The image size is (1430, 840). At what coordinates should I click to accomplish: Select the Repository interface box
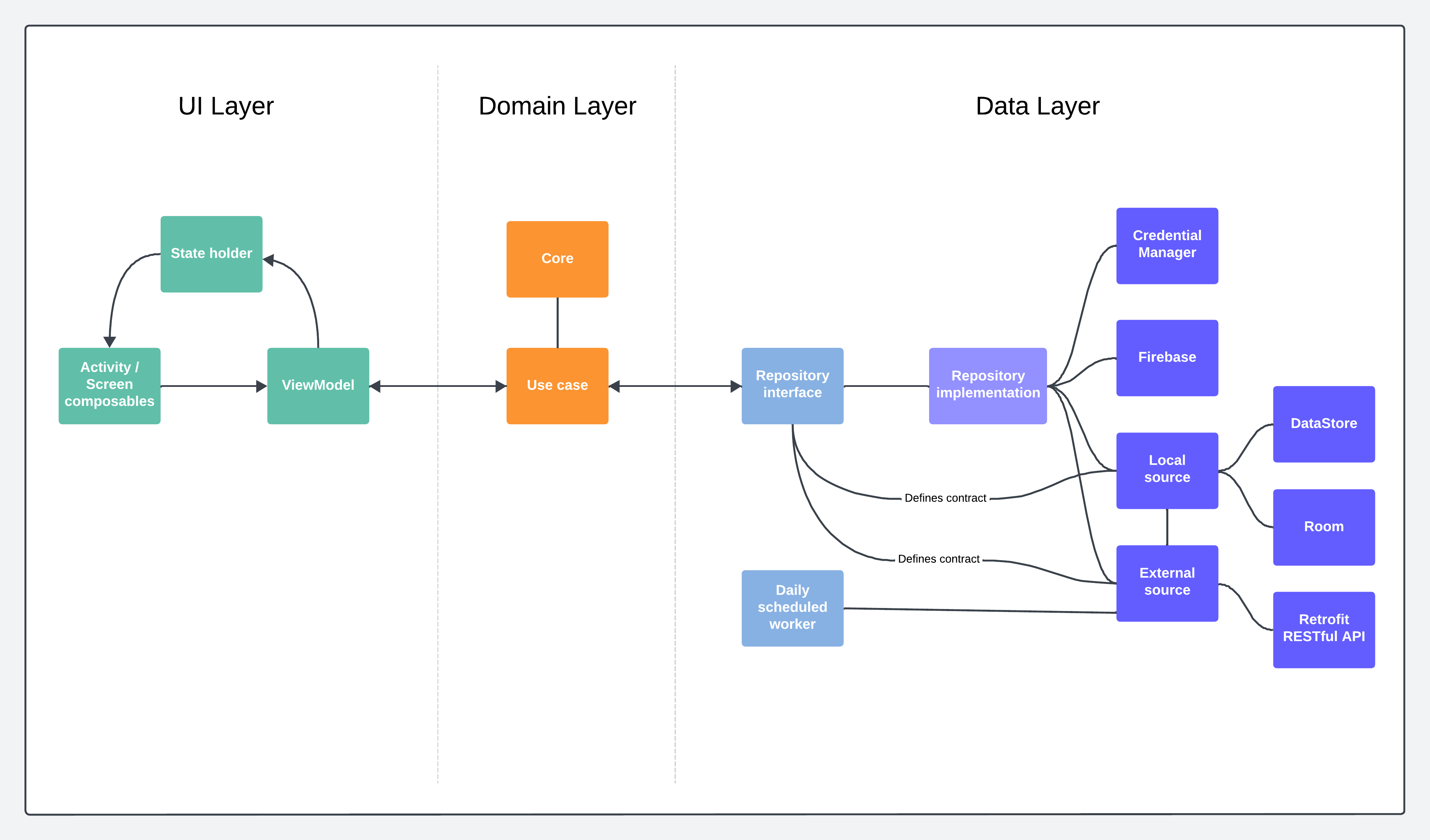point(792,385)
